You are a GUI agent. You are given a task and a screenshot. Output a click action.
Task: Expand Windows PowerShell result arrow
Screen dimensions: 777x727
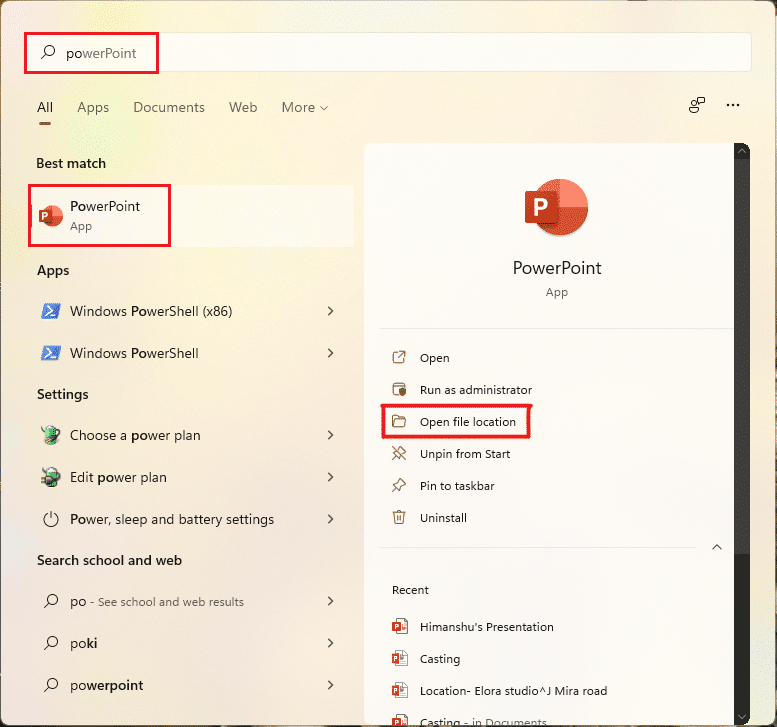(x=331, y=353)
